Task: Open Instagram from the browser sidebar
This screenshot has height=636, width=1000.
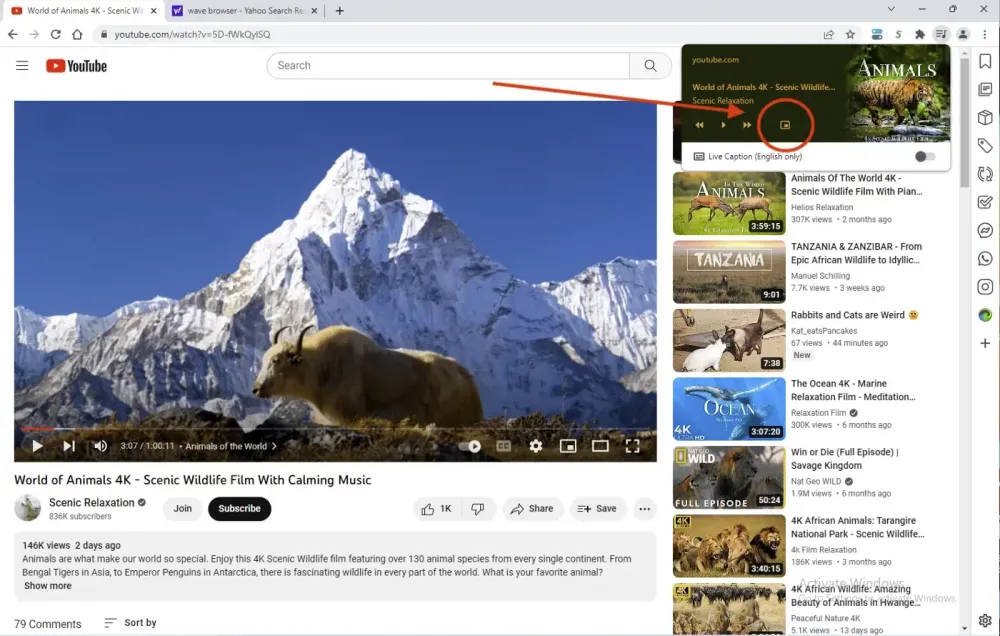Action: tap(985, 286)
